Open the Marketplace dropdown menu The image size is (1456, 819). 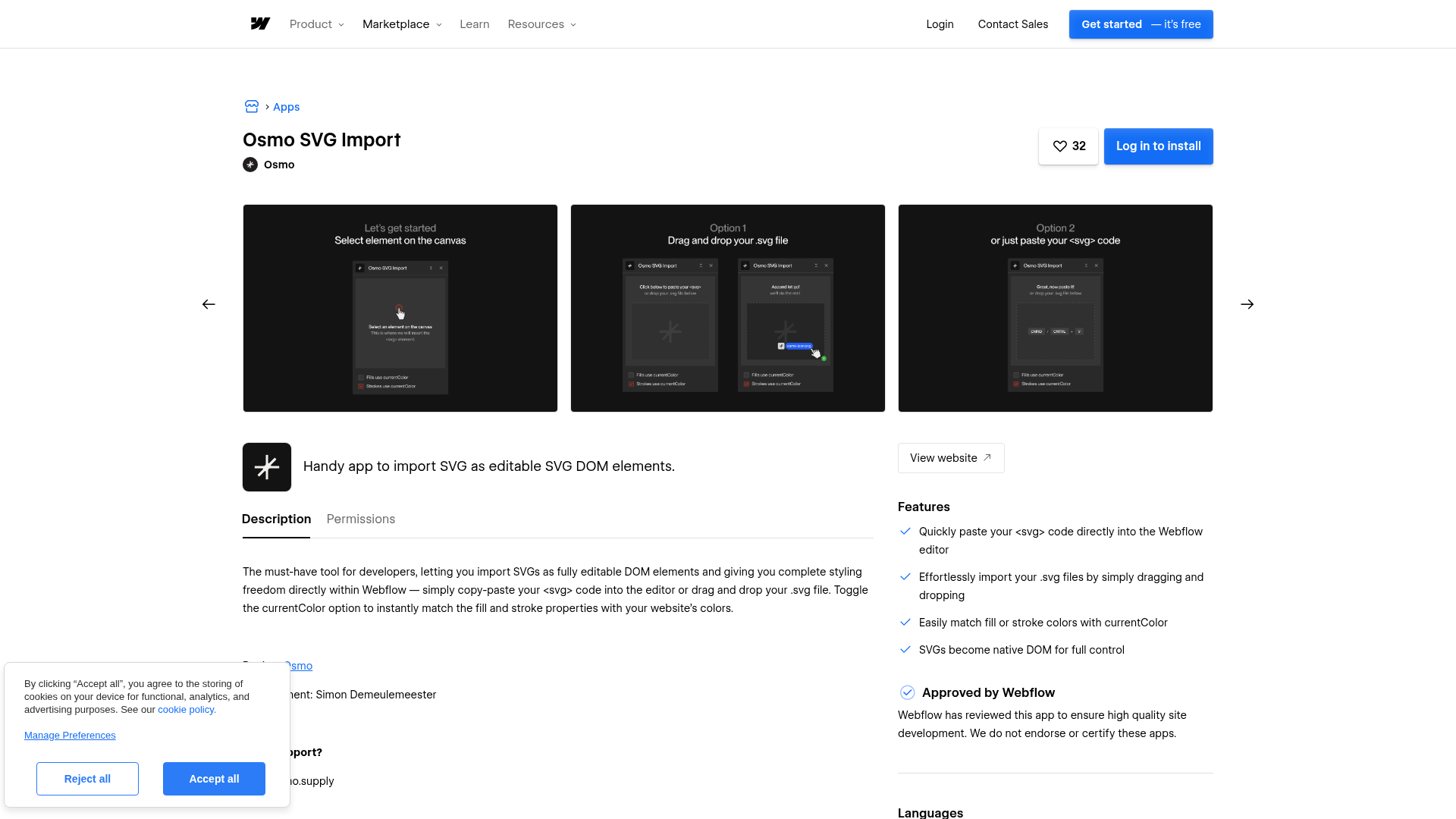(x=401, y=24)
